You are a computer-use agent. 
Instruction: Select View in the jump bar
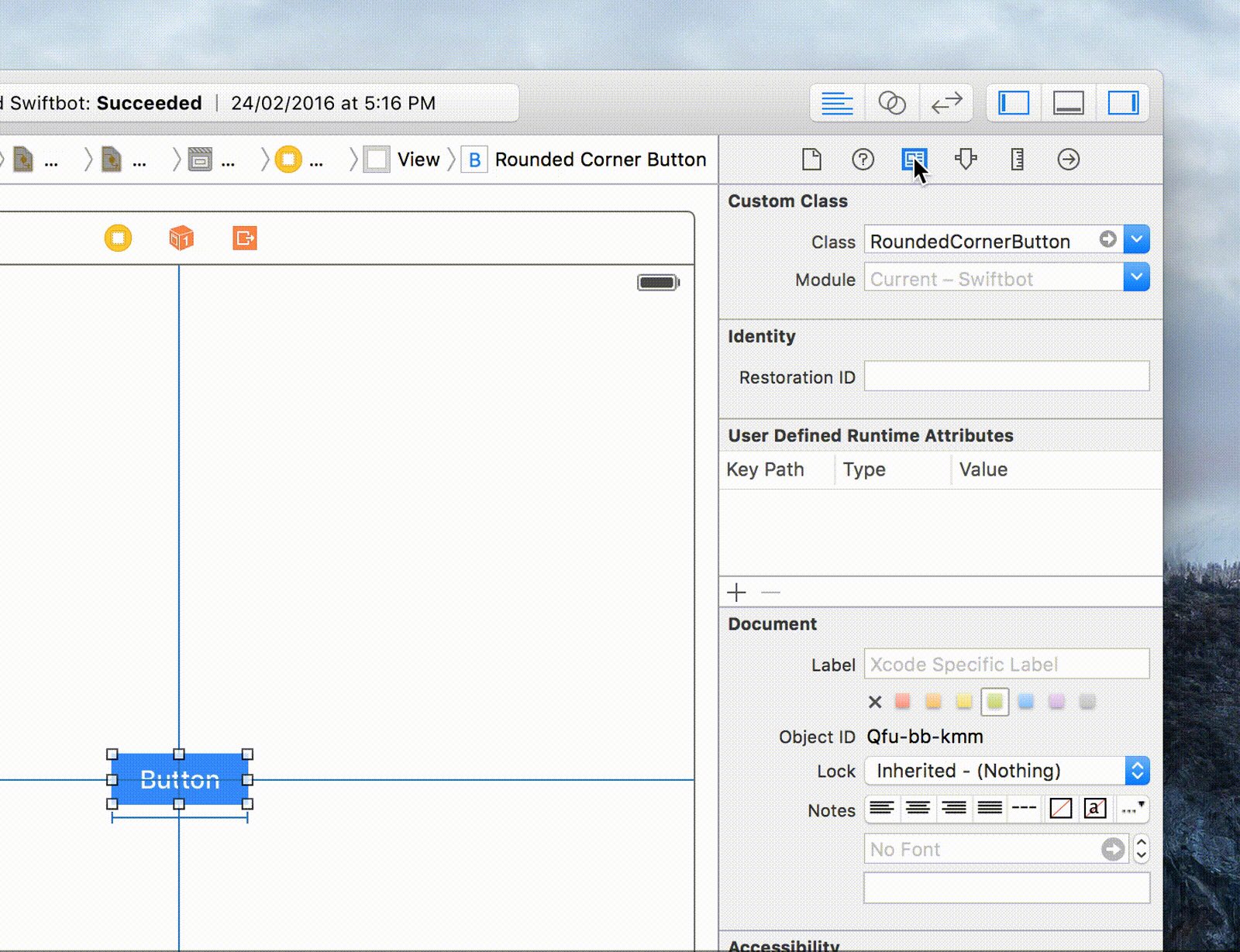(418, 160)
